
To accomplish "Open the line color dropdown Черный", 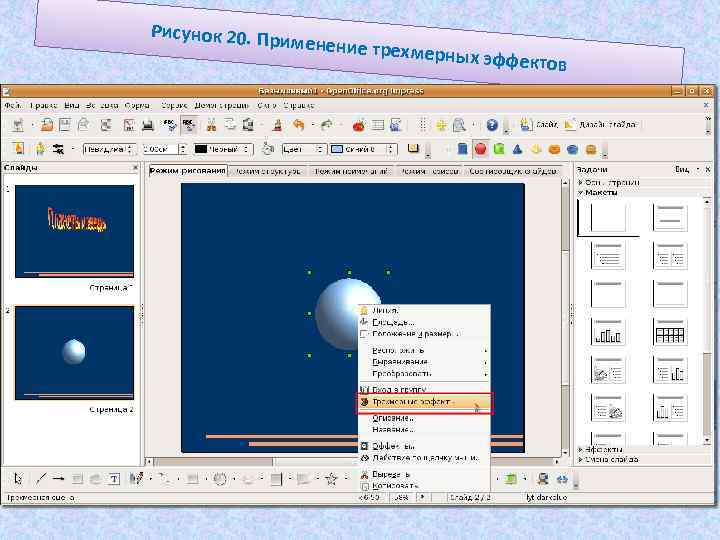I will [223, 149].
